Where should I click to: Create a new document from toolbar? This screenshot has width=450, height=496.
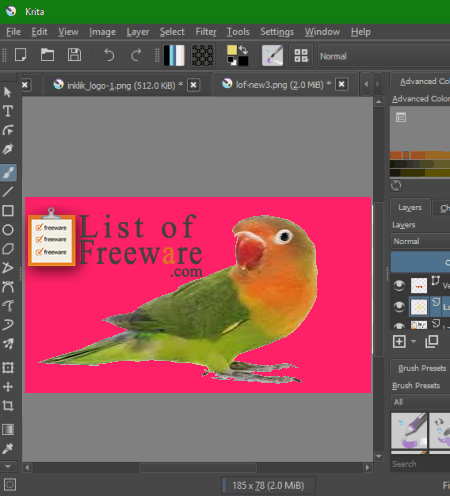(x=21, y=55)
